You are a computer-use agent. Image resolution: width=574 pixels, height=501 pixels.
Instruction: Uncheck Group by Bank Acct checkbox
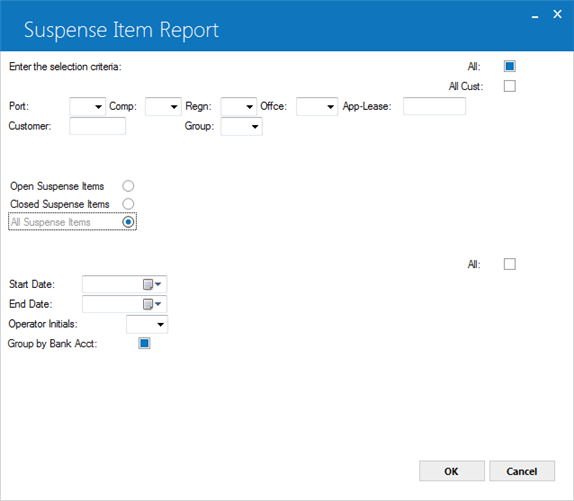click(x=144, y=343)
